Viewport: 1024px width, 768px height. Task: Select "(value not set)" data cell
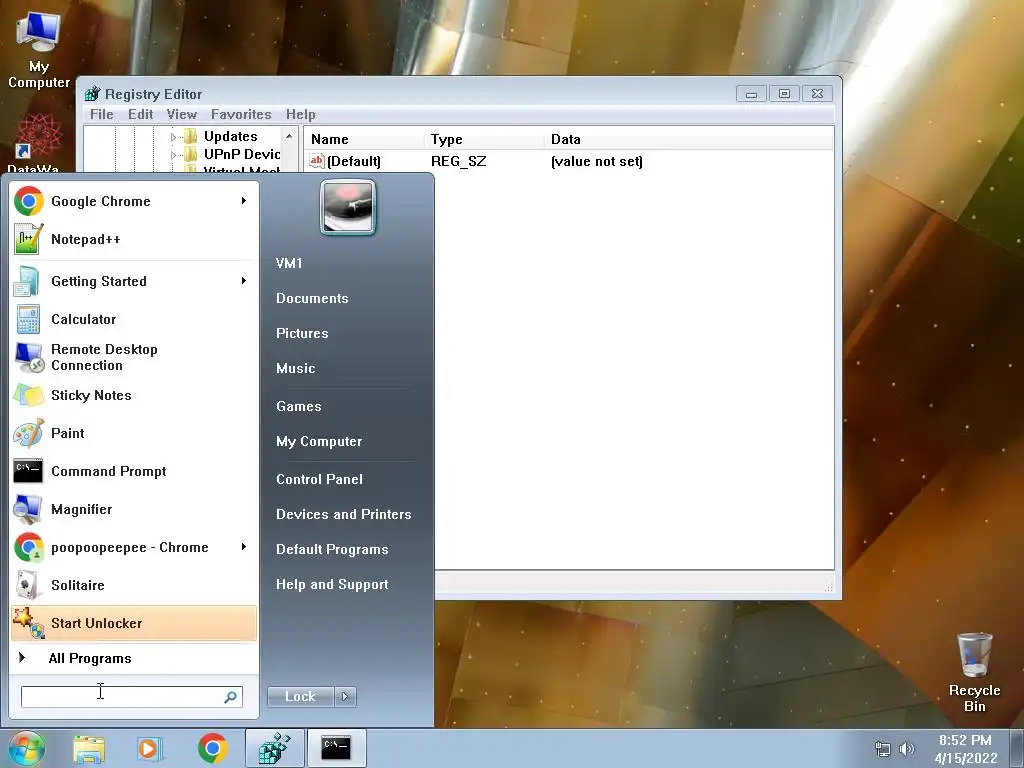click(596, 161)
